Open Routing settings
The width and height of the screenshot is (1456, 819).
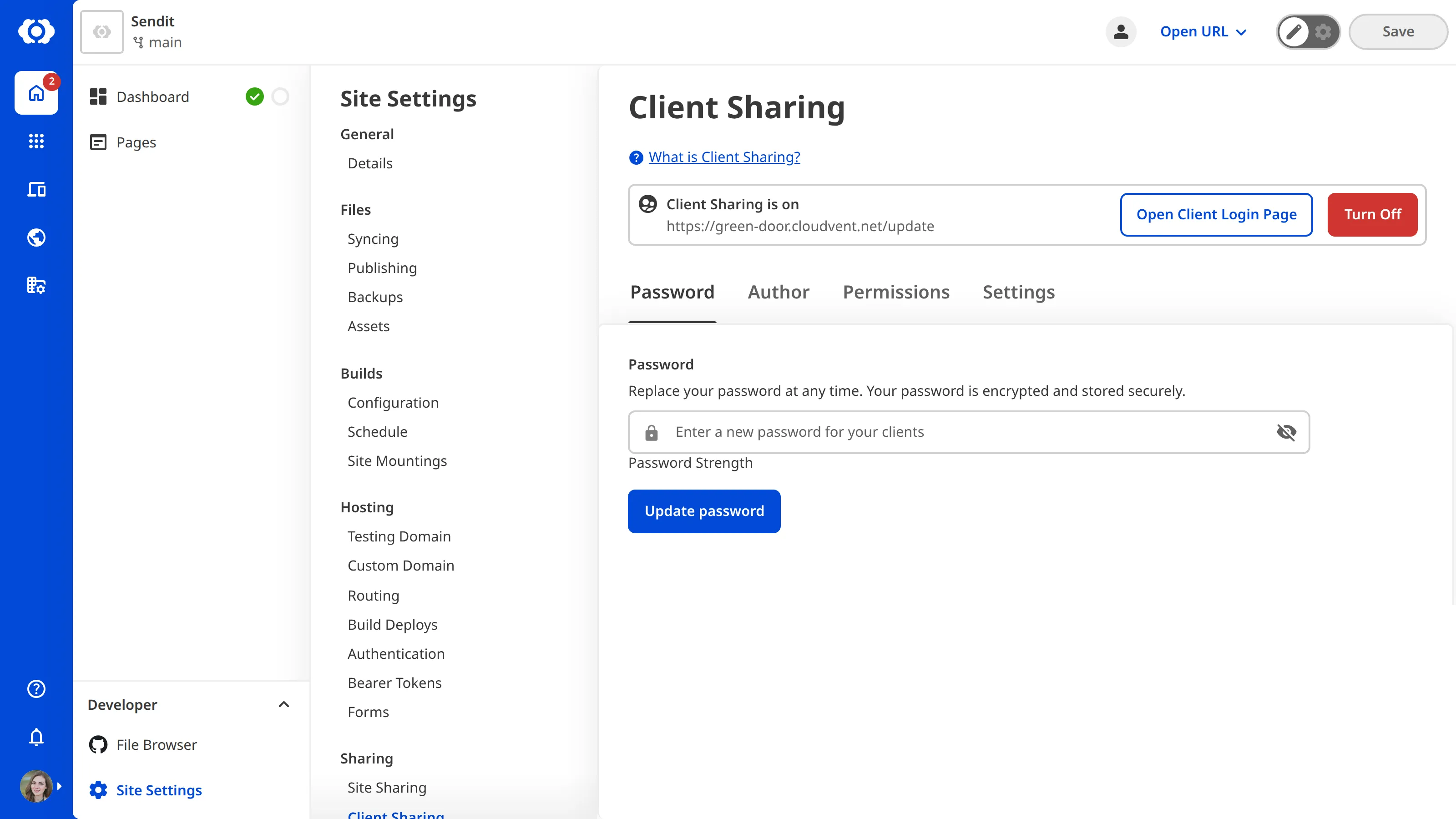click(373, 596)
